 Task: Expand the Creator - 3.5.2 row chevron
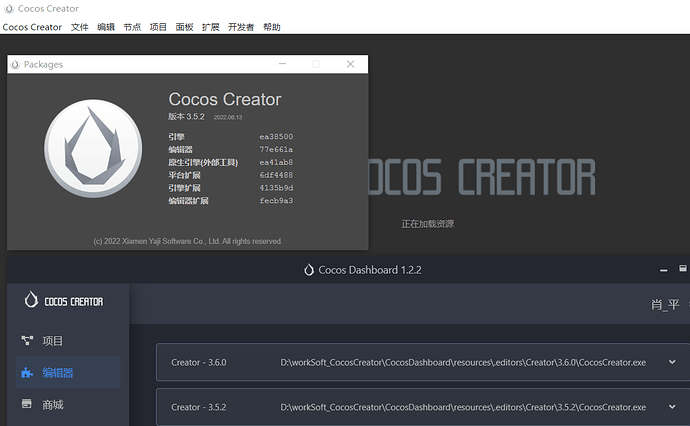coord(672,407)
